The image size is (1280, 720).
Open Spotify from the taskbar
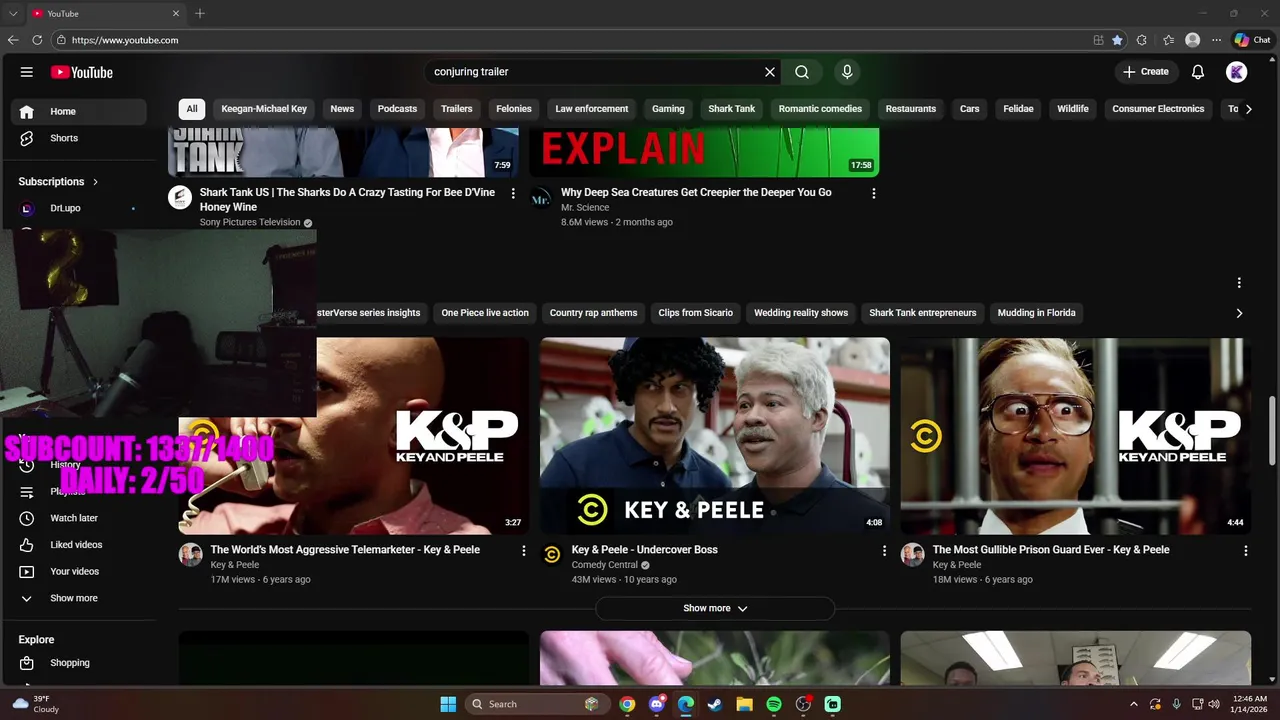click(x=774, y=704)
